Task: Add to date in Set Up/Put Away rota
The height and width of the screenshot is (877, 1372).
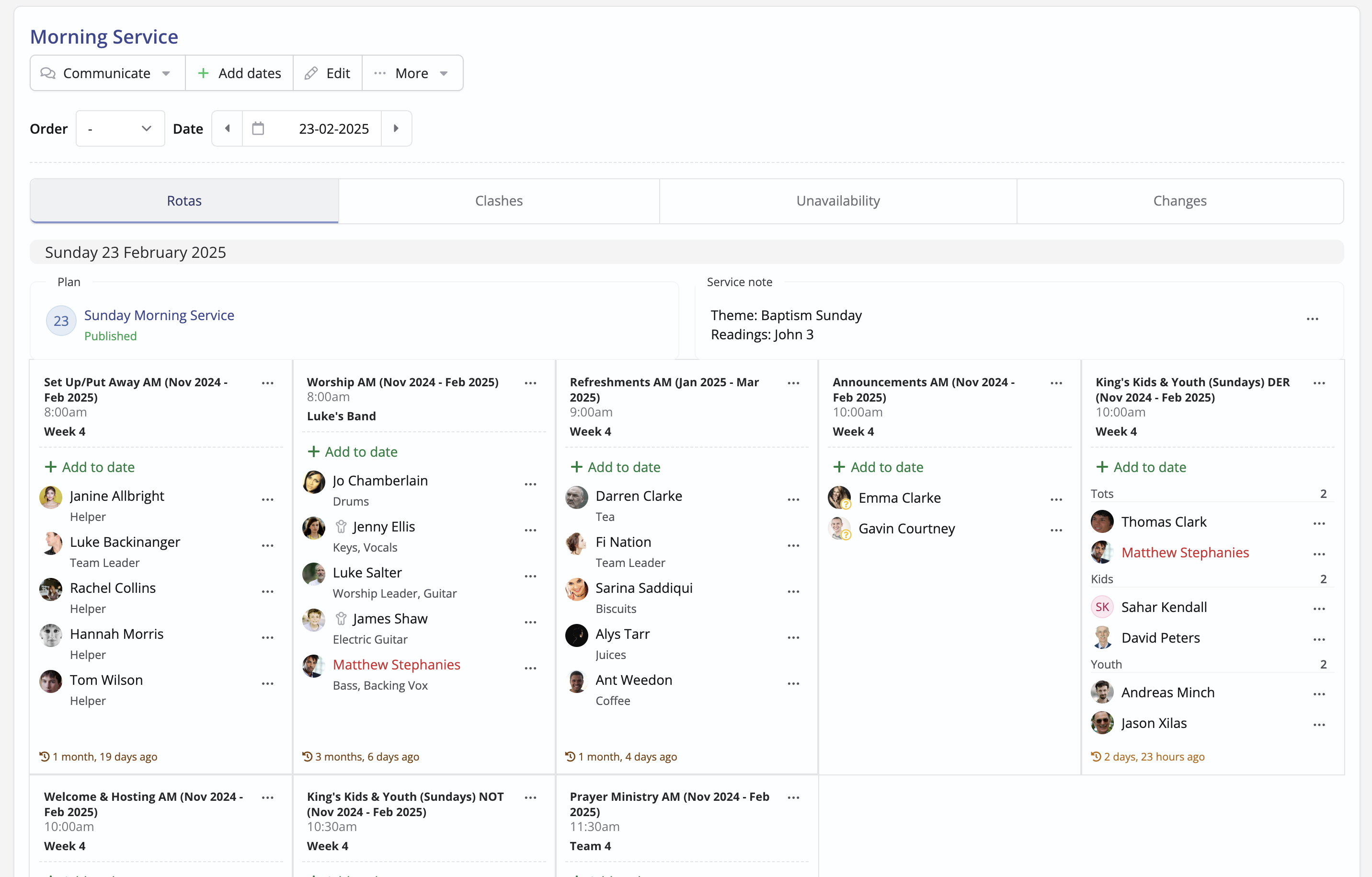Action: tap(90, 467)
